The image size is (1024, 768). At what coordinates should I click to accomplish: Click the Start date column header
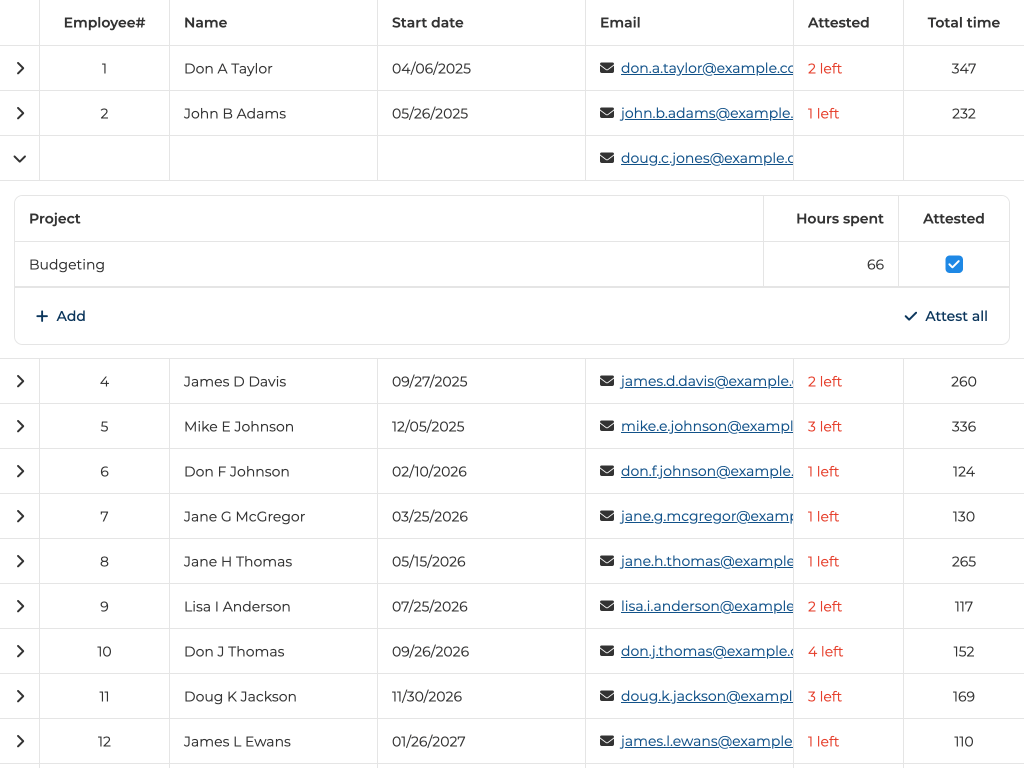coord(428,22)
